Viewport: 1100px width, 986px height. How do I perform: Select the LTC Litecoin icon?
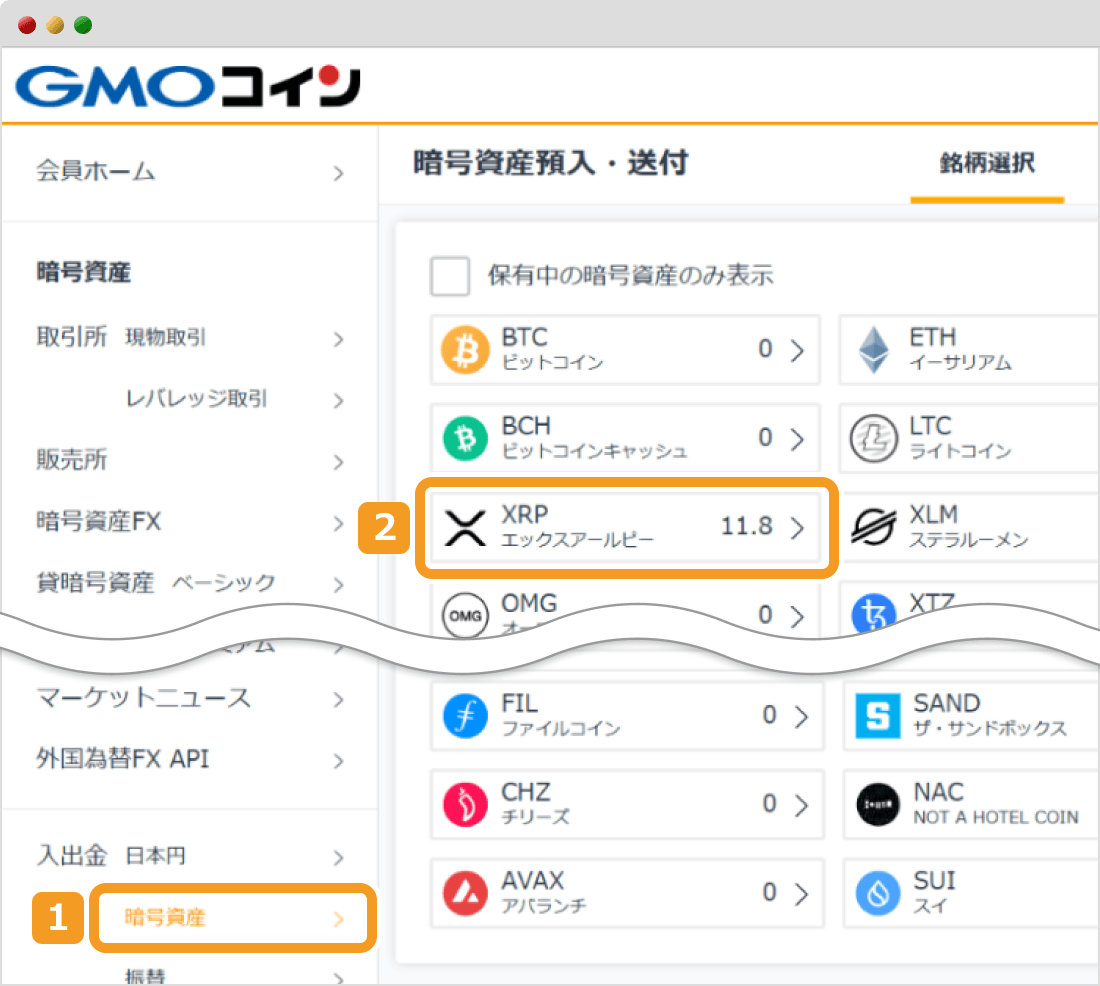(874, 438)
